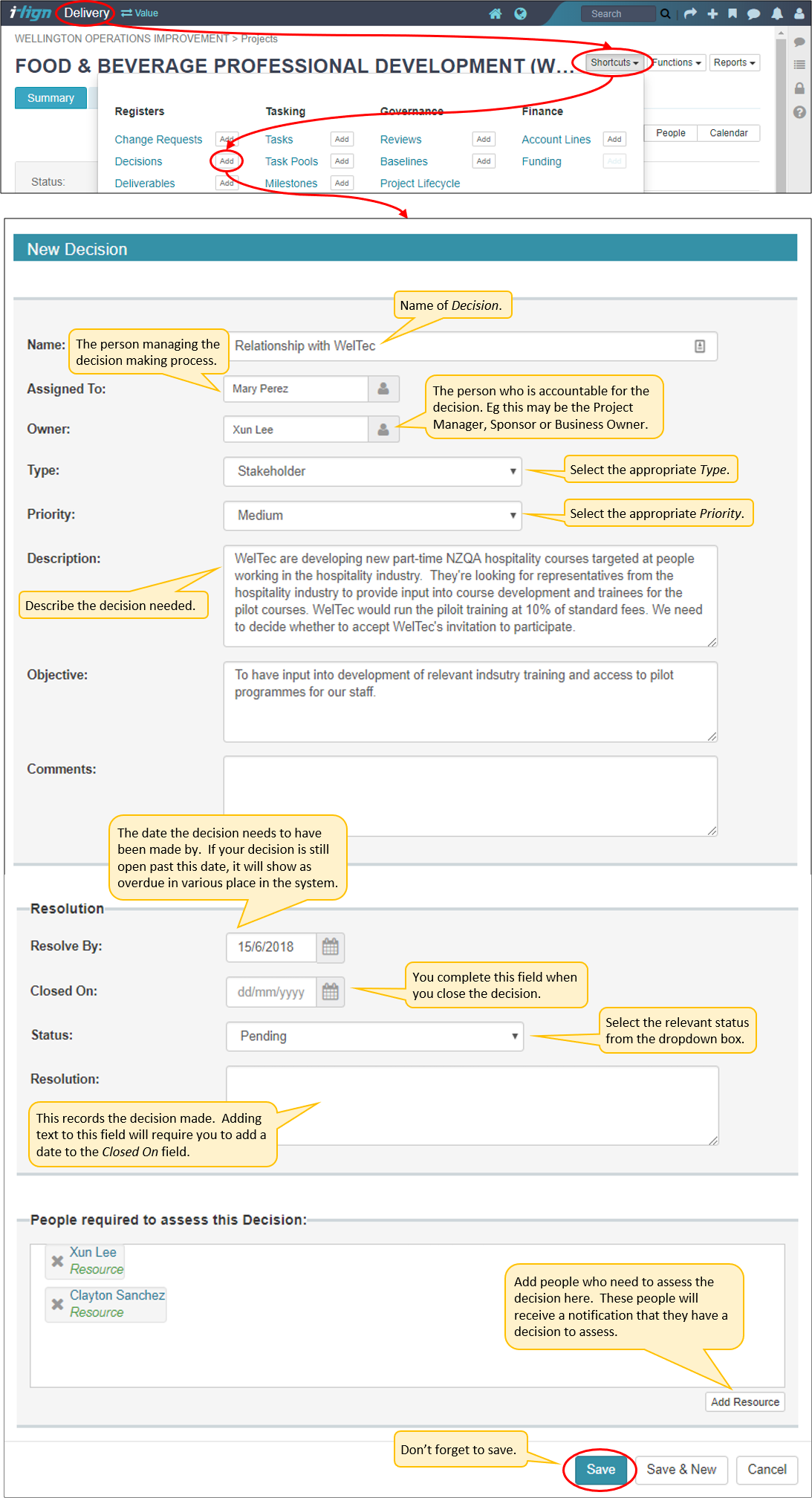Screen dimensions: 812x1498
Task: Click Add next to Tasks
Action: tap(342, 139)
